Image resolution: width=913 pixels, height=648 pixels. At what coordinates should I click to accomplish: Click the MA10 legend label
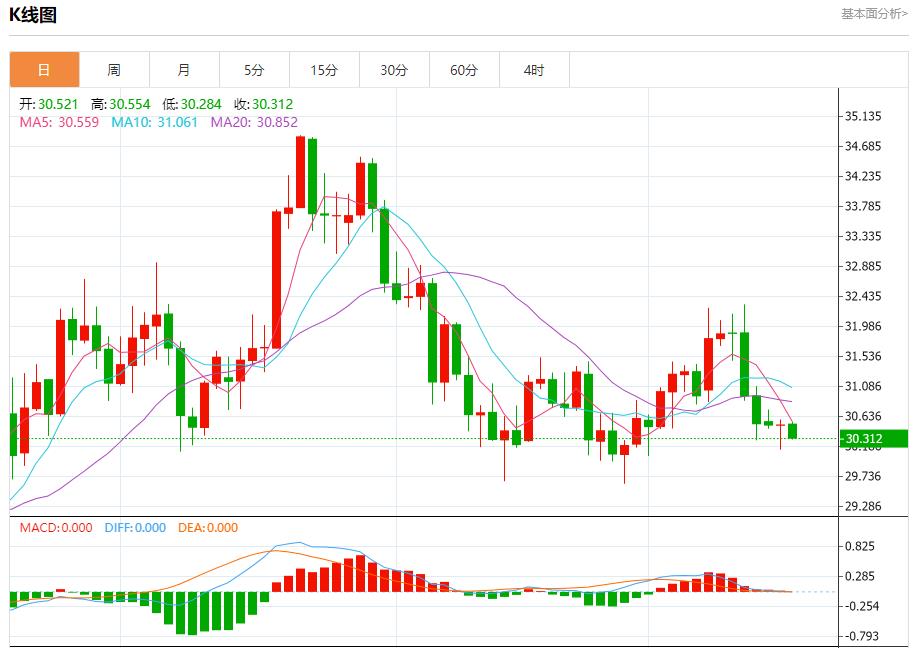154,122
